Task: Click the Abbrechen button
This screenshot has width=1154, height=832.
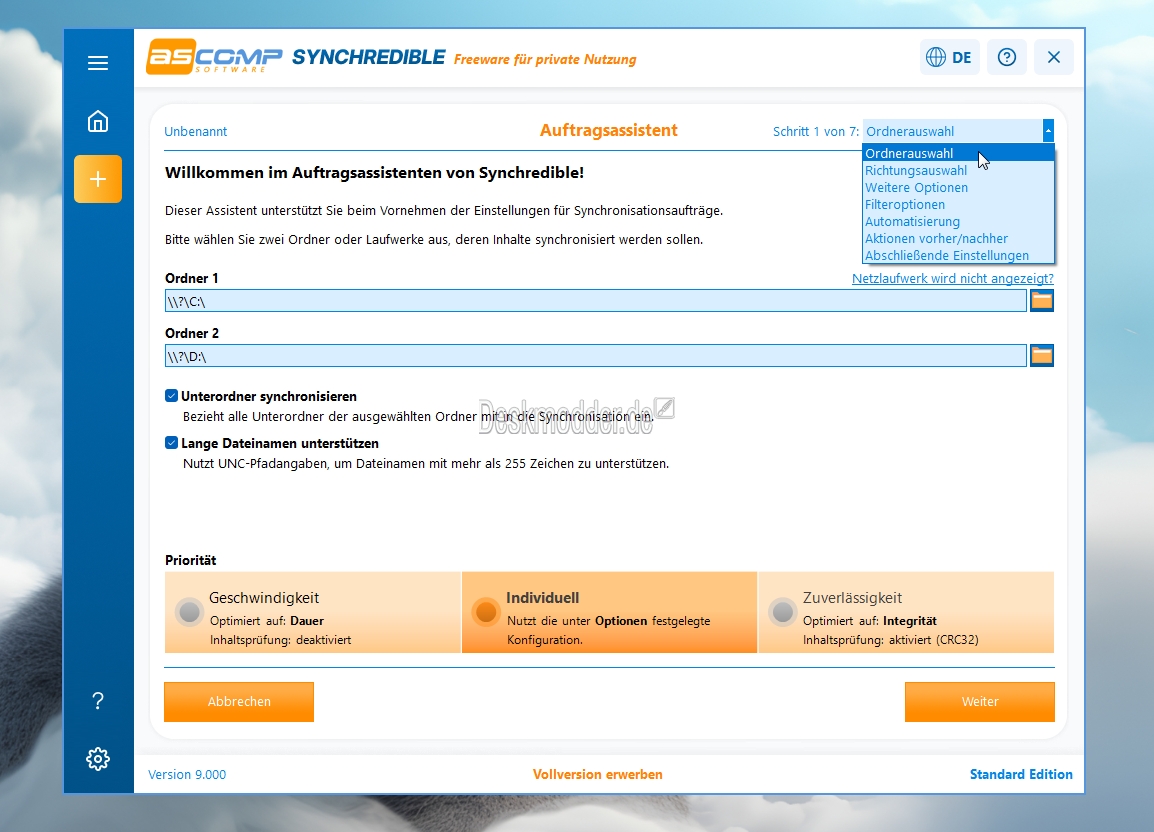Action: 239,702
